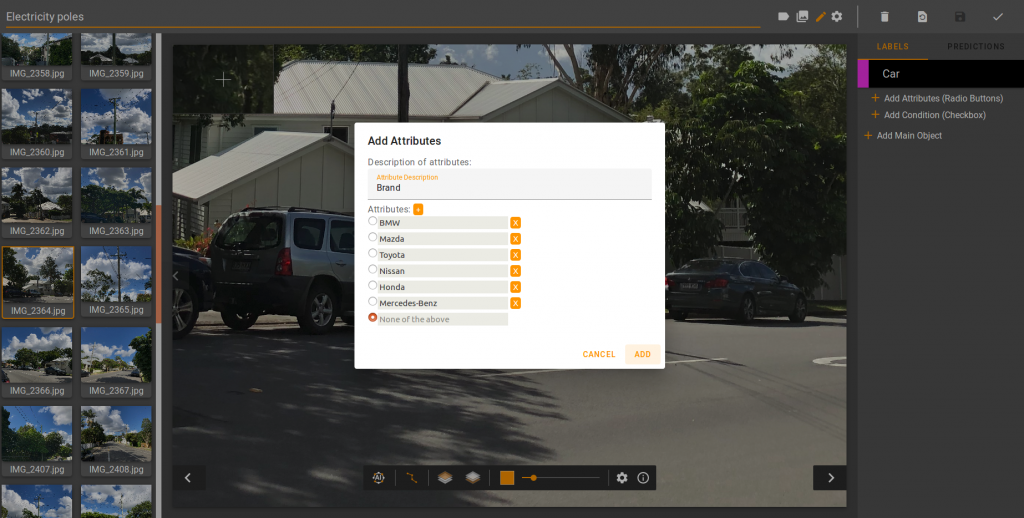This screenshot has height=518, width=1024.
Task: Remove the Mercedes-Benz attribute
Action: 515,303
